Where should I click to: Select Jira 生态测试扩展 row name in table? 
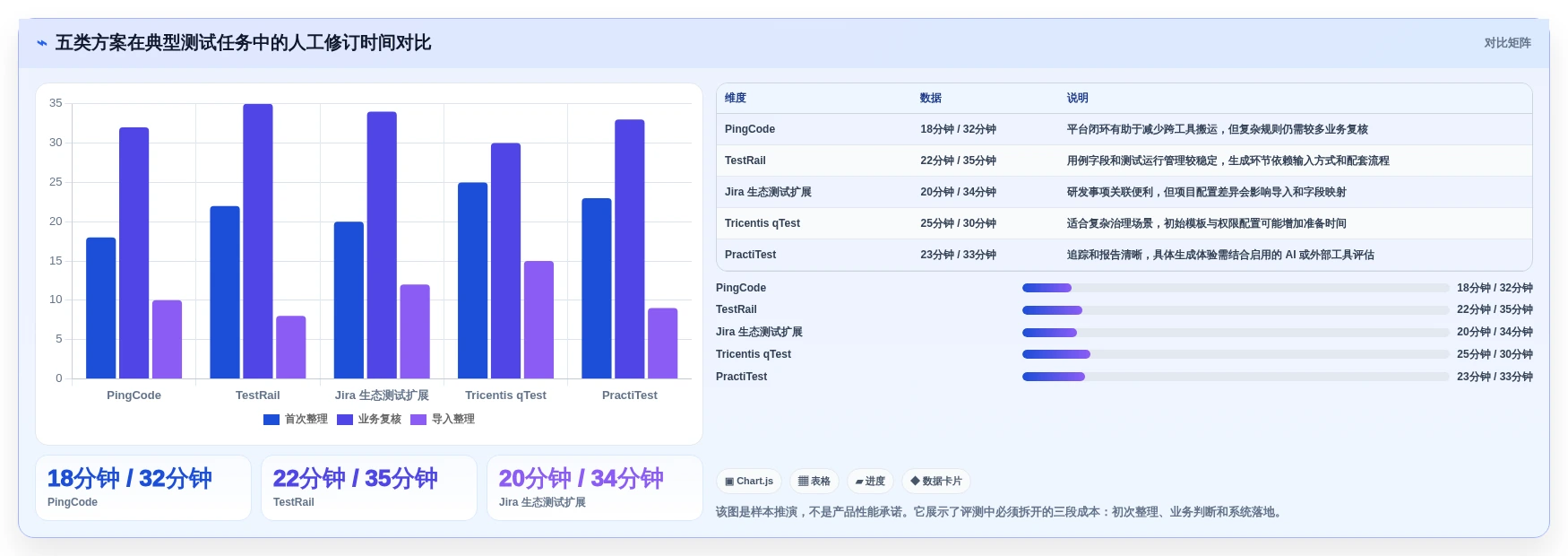[x=768, y=192]
